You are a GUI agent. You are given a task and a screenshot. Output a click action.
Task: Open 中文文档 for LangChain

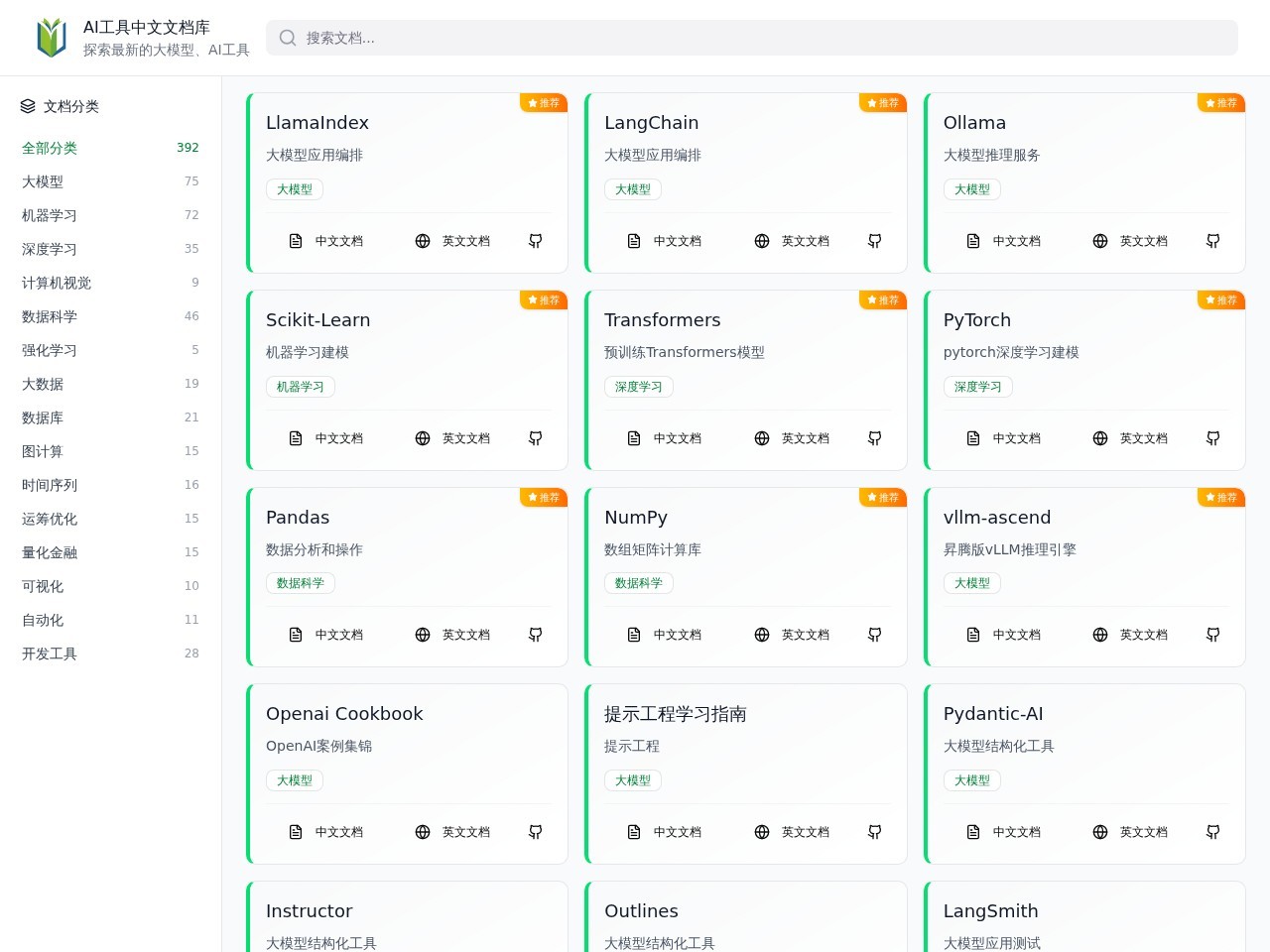click(664, 241)
